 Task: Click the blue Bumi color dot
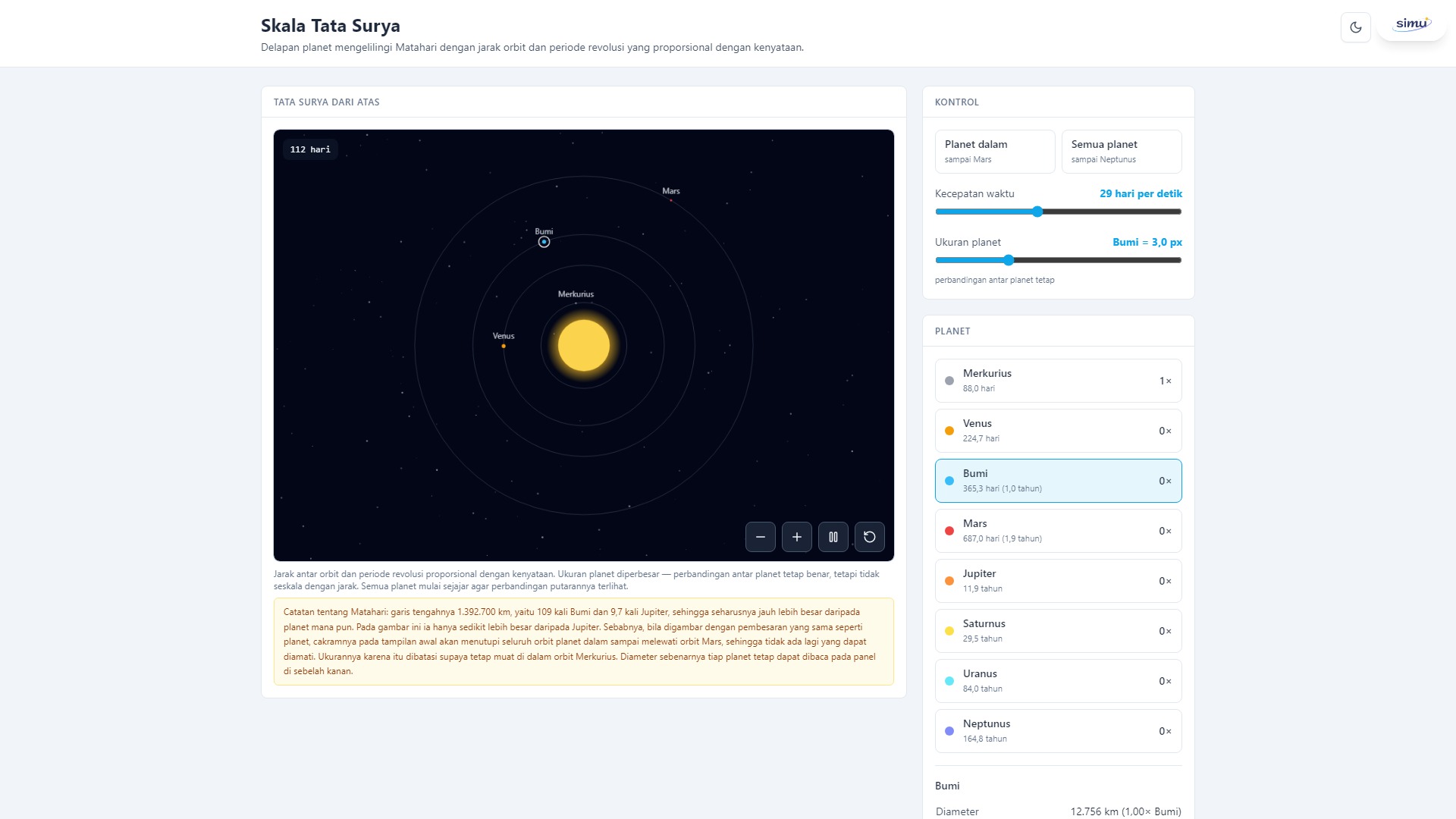[949, 481]
